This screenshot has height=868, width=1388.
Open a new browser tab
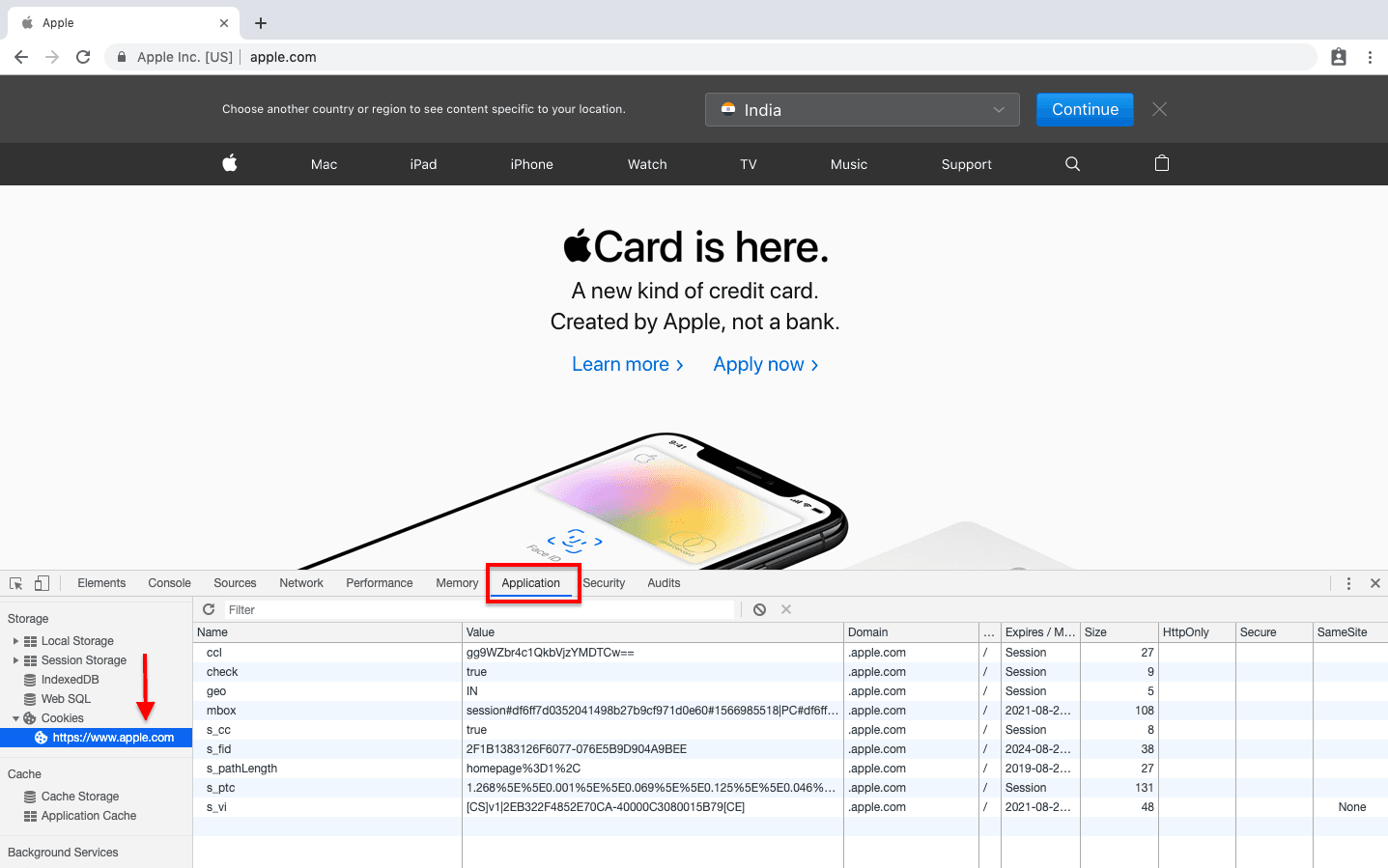point(261,23)
